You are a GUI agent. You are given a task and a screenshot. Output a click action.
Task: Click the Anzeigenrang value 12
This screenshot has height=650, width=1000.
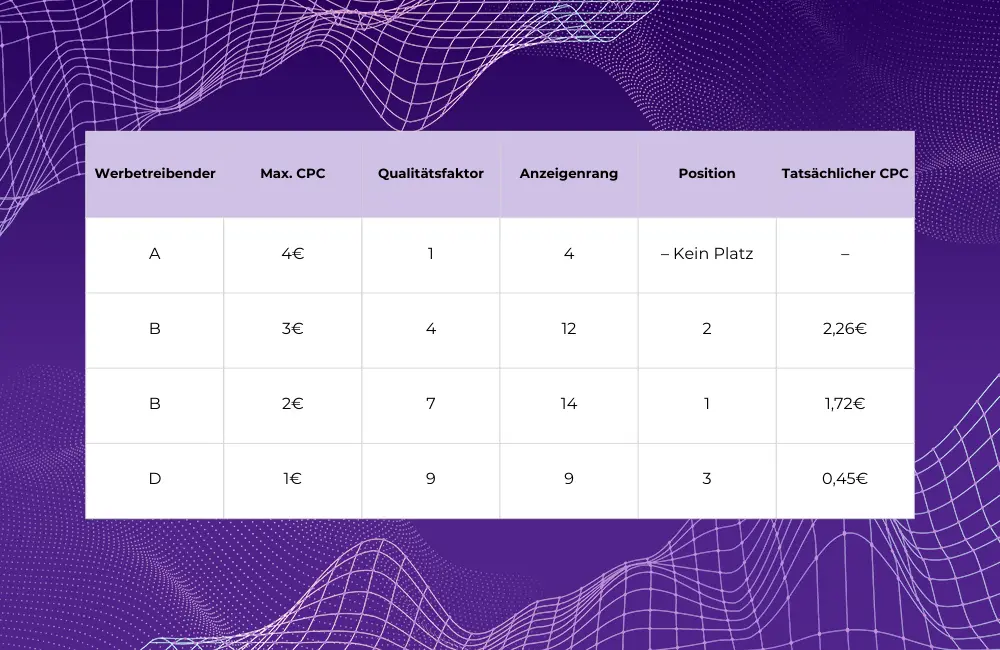click(569, 329)
